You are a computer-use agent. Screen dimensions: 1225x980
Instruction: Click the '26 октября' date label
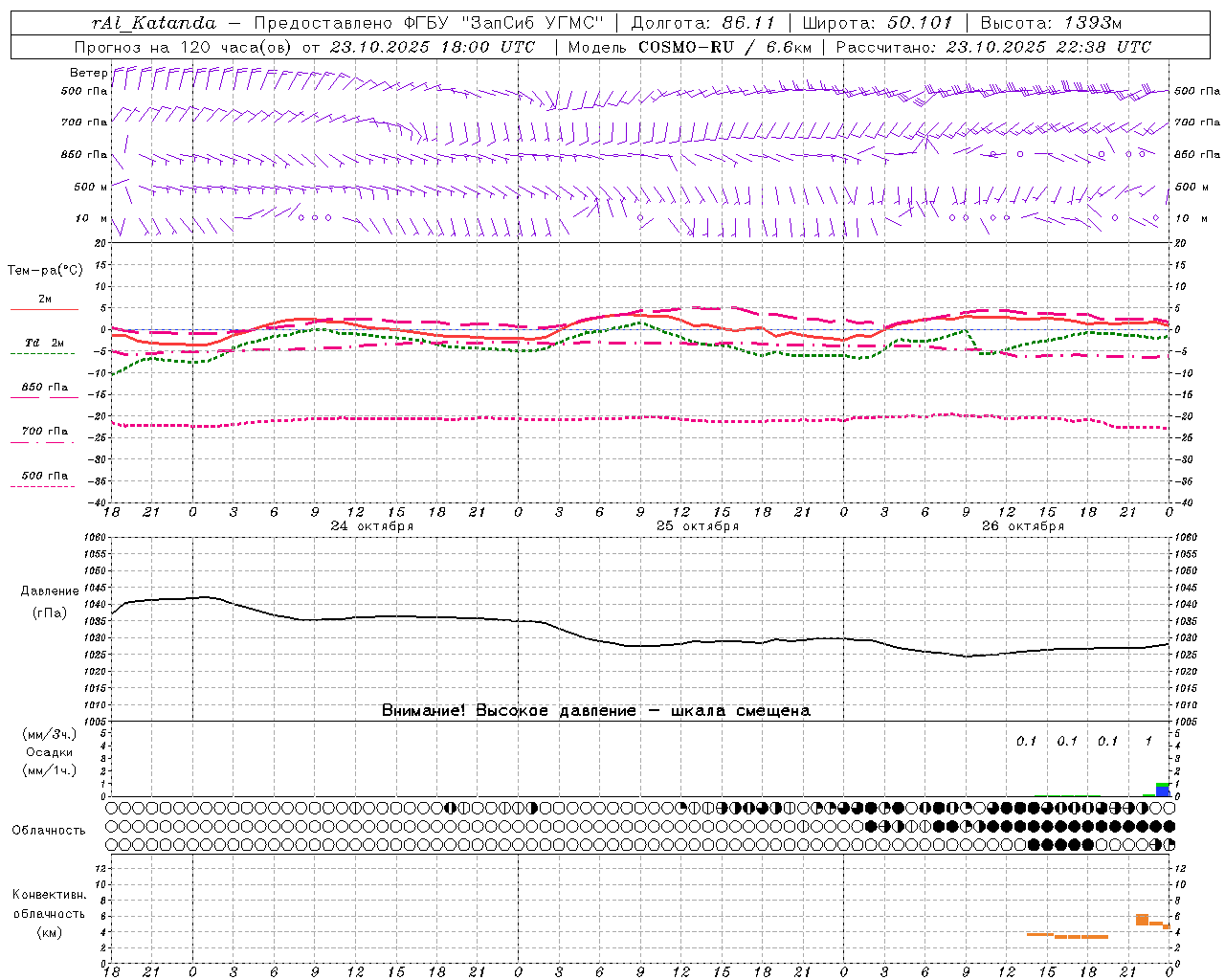[1023, 526]
